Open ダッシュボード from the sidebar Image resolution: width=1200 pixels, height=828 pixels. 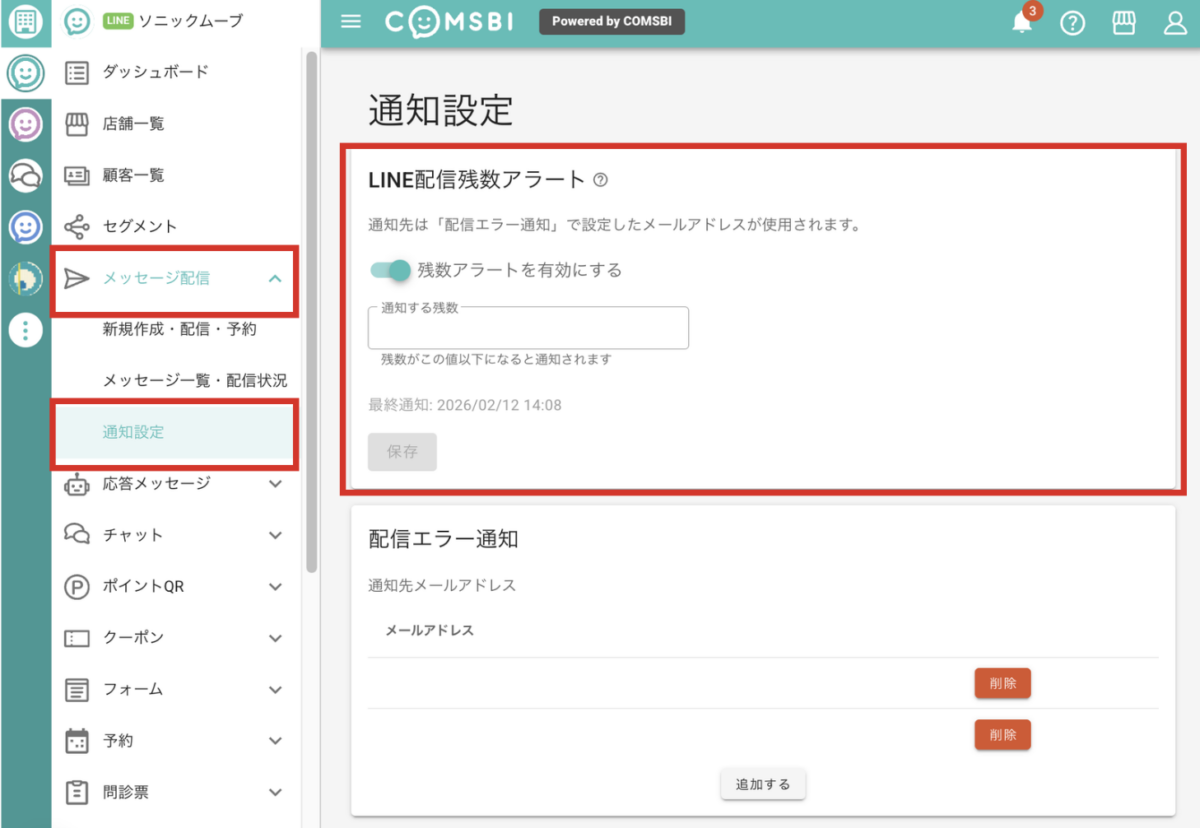point(155,72)
